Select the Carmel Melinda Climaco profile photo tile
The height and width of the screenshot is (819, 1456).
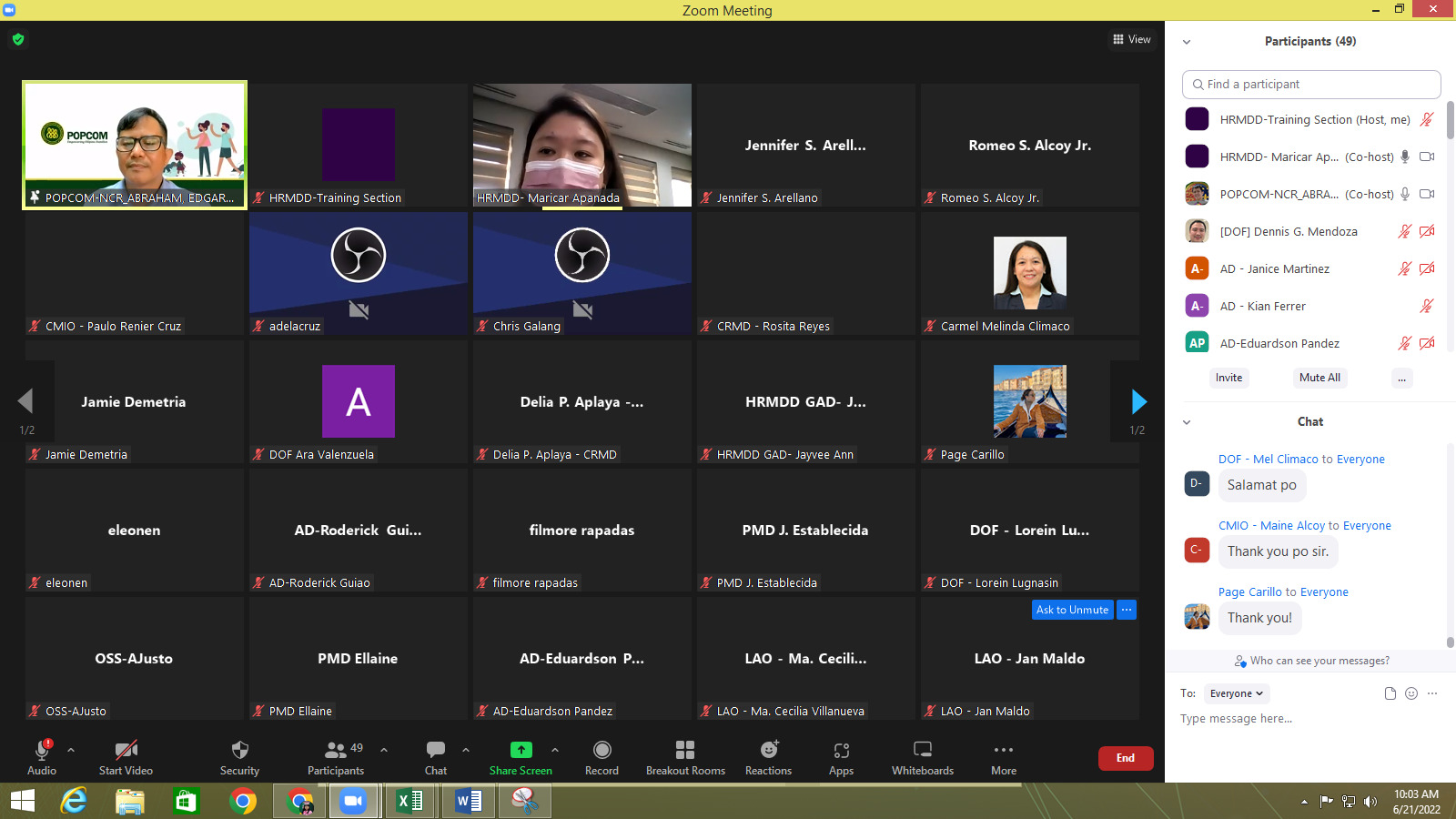pyautogui.click(x=1030, y=273)
